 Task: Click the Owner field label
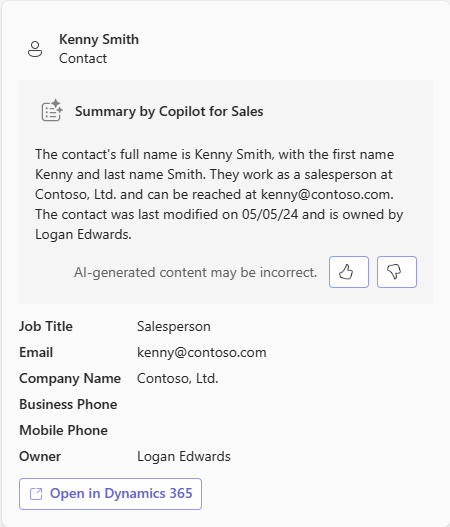tap(40, 456)
